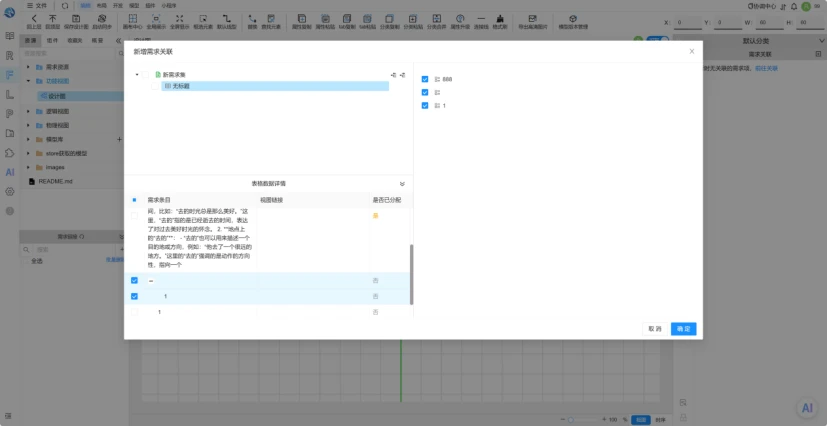Viewport: 827px width, 426px height.
Task: Collapse the 表格数据详情 section chevron
Action: [402, 184]
